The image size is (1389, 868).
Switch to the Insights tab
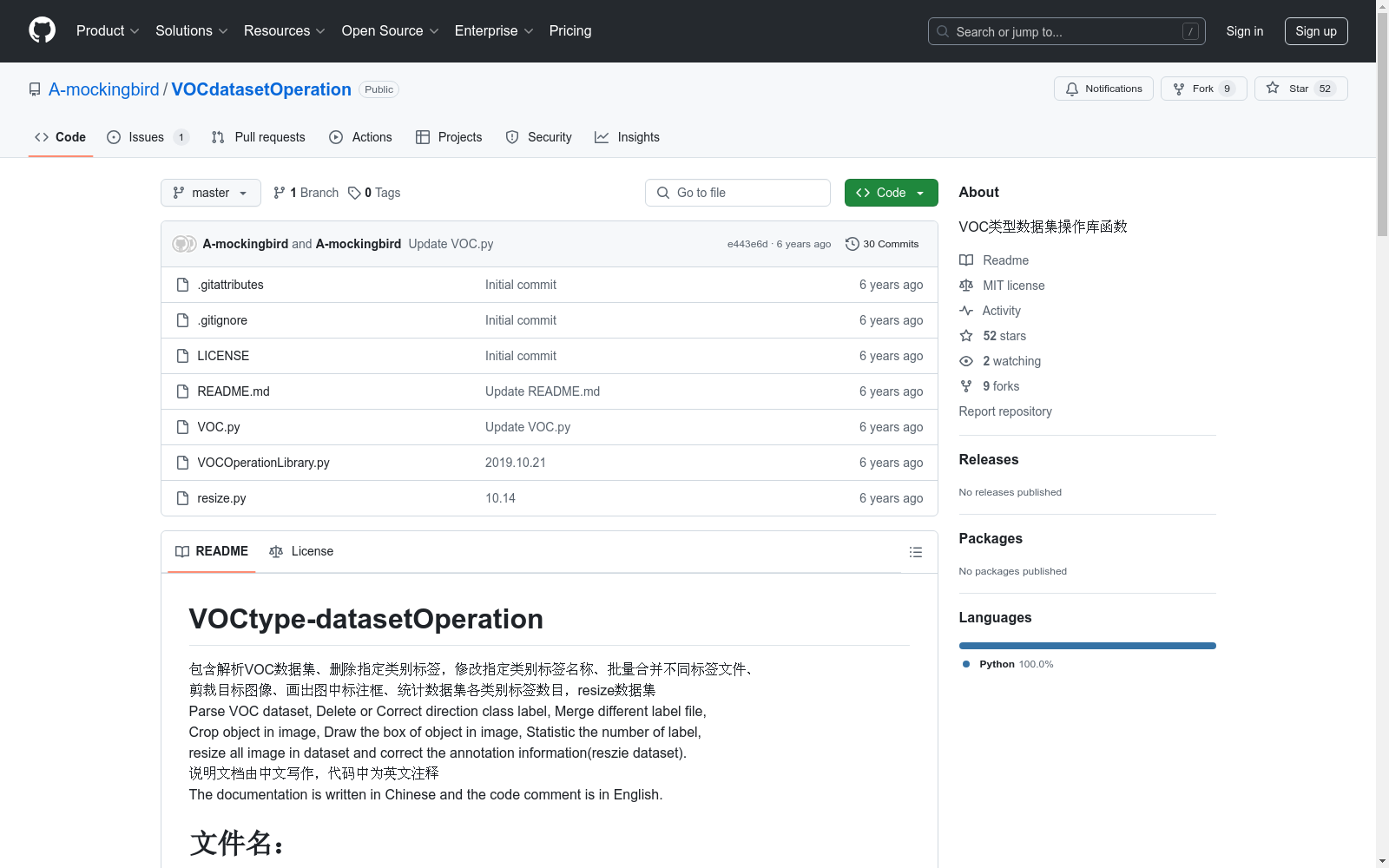(627, 137)
